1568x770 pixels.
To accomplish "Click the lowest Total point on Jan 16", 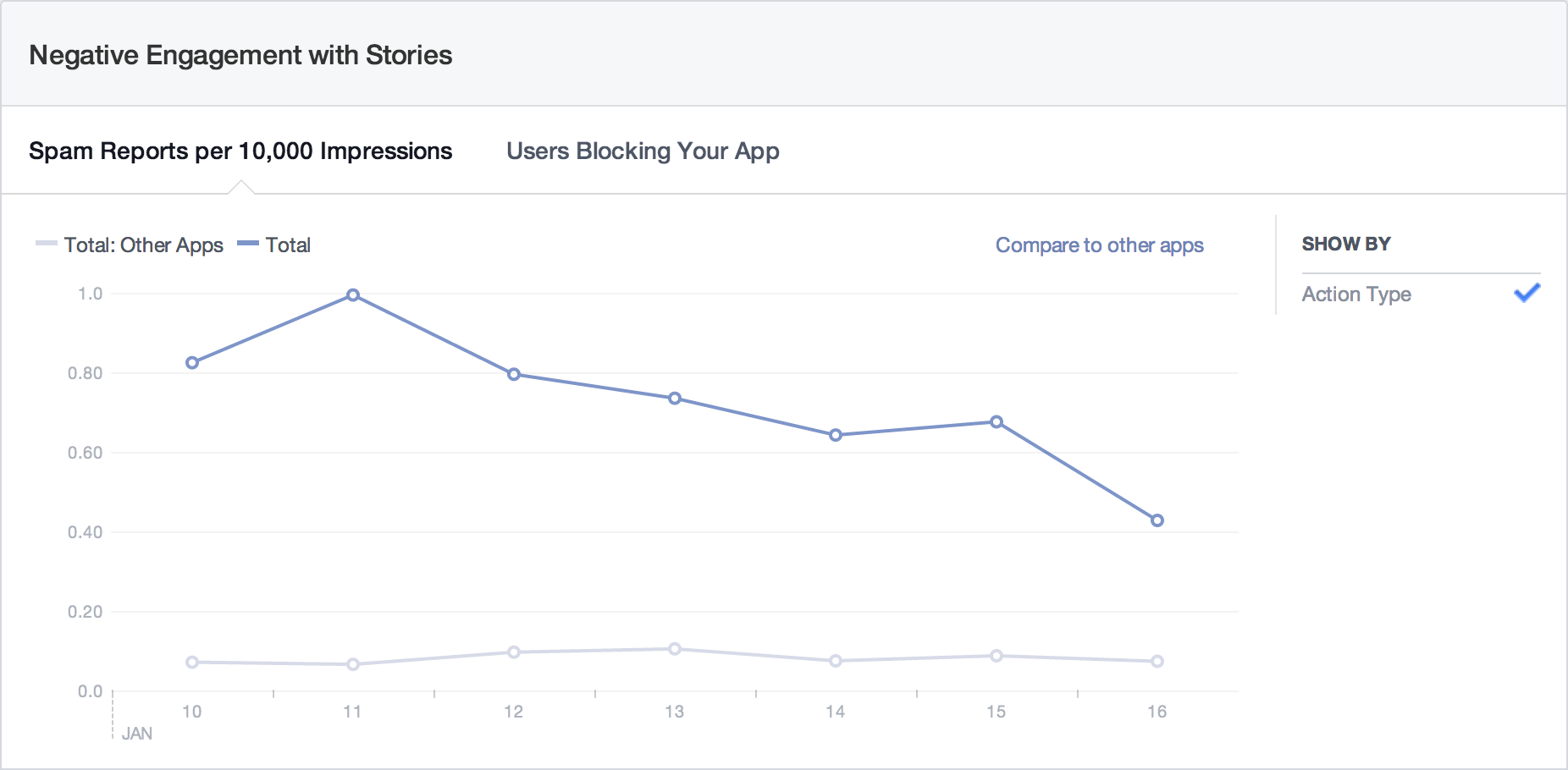I will coord(1157,520).
